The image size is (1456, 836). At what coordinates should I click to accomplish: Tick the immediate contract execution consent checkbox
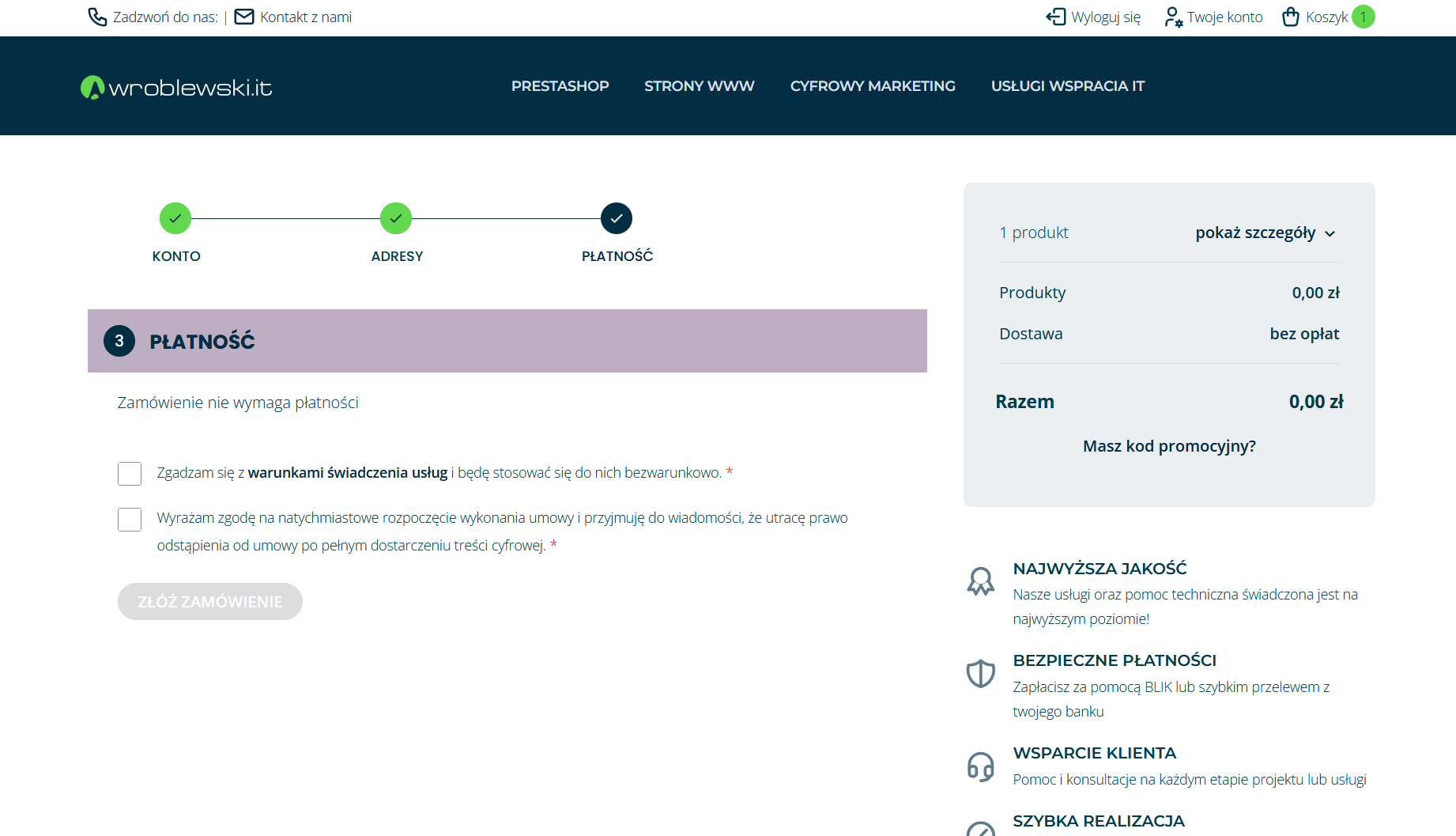click(130, 520)
